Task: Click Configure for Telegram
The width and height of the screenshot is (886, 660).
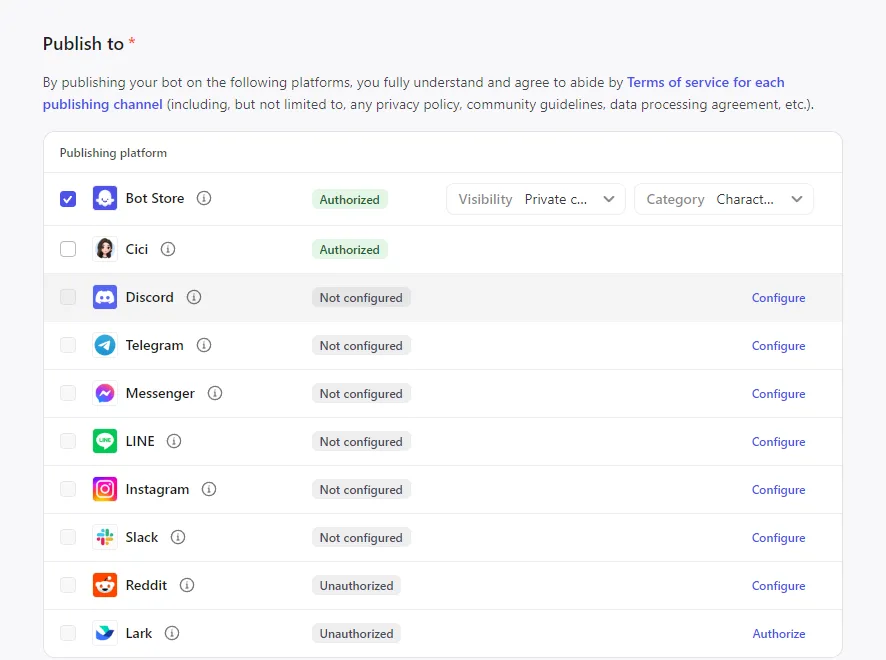Action: [x=778, y=346]
